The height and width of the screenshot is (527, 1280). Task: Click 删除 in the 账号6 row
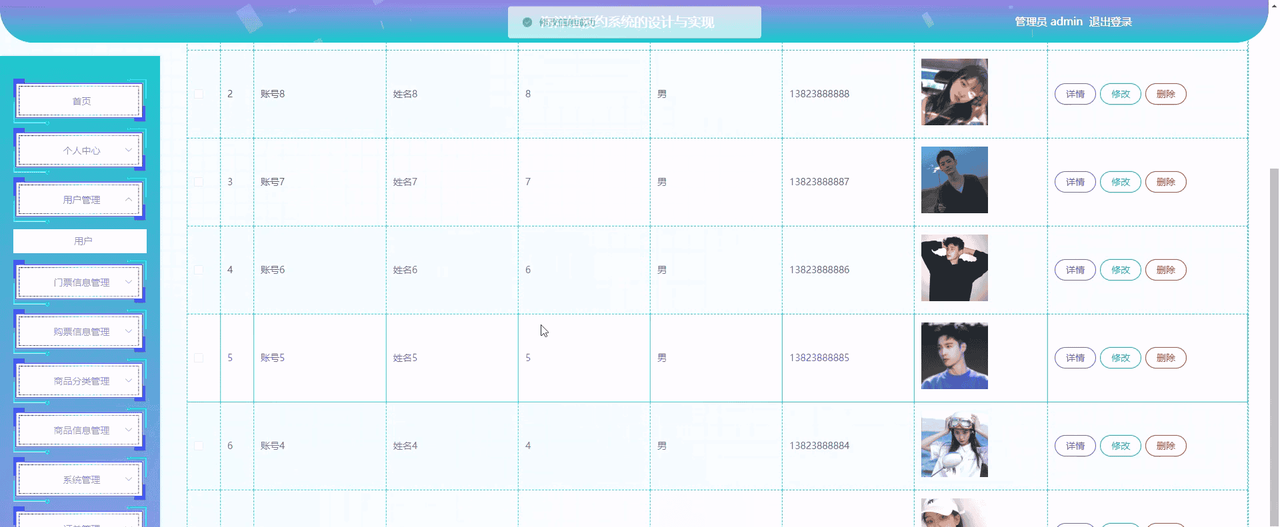[x=1166, y=270]
